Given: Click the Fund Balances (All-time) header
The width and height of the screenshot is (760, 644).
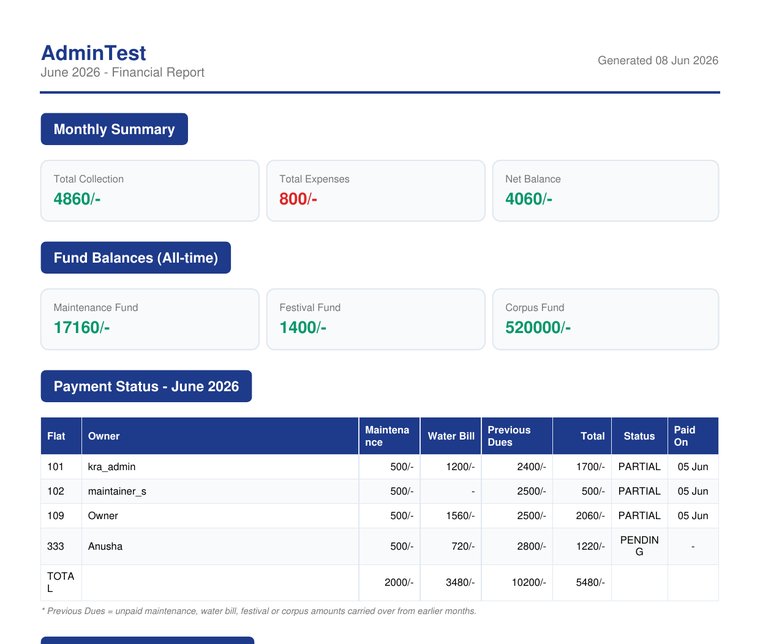Looking at the screenshot, I should pos(136,257).
